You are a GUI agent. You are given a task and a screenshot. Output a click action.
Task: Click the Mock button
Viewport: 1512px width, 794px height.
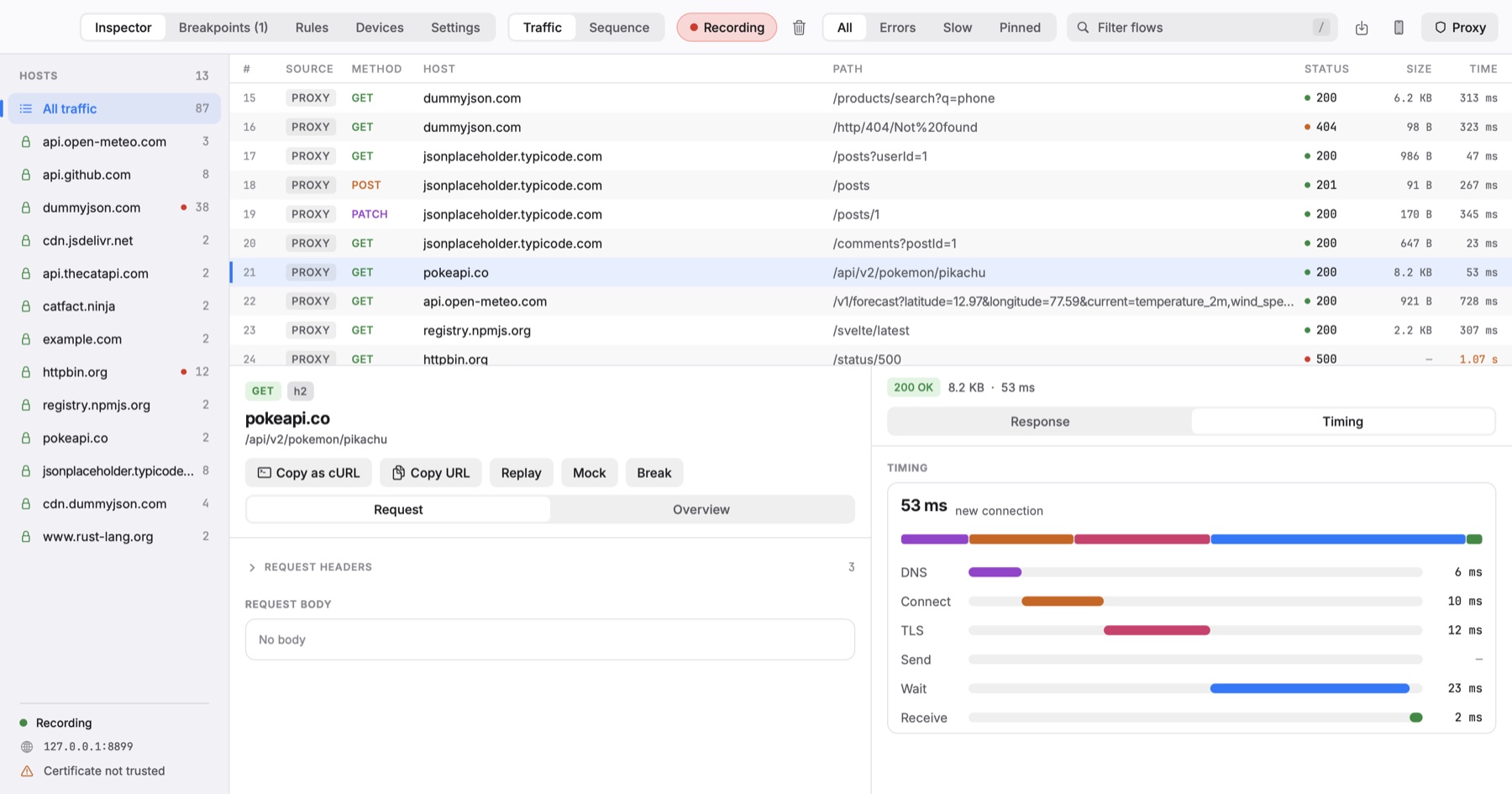coord(589,473)
